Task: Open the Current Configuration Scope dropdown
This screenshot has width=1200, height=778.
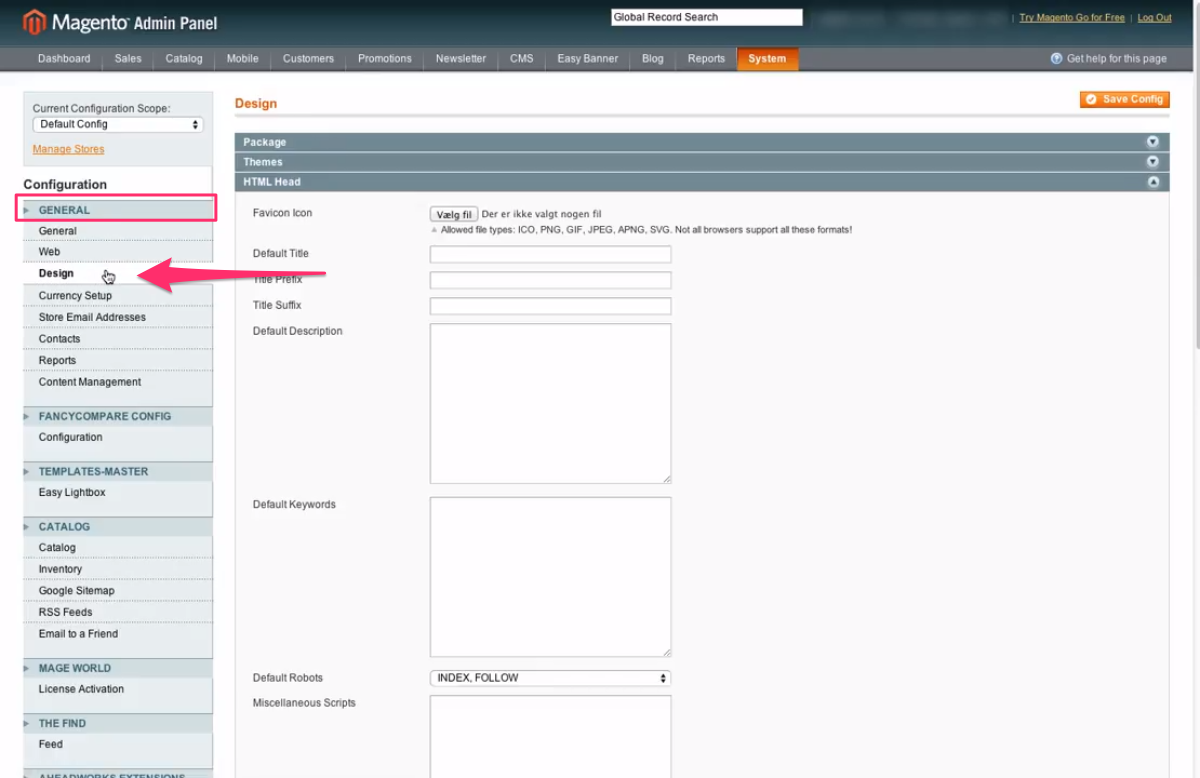Action: [118, 125]
